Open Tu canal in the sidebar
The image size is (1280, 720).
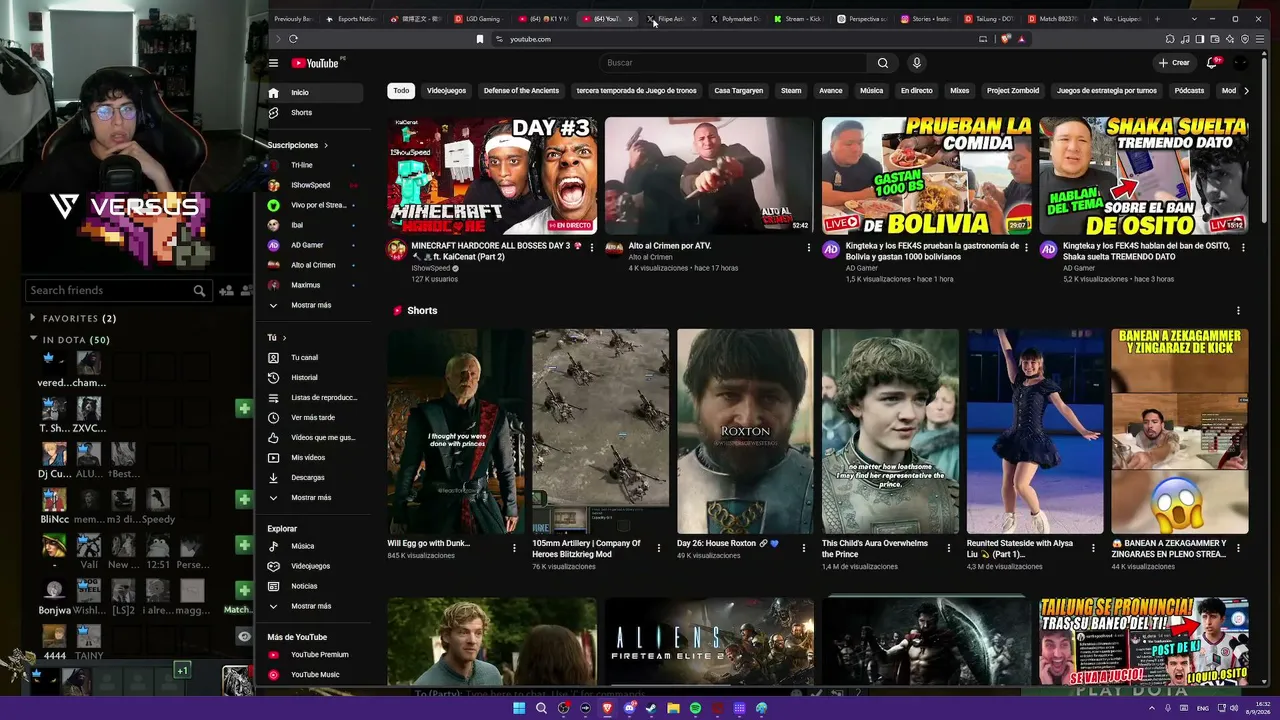pos(314,358)
